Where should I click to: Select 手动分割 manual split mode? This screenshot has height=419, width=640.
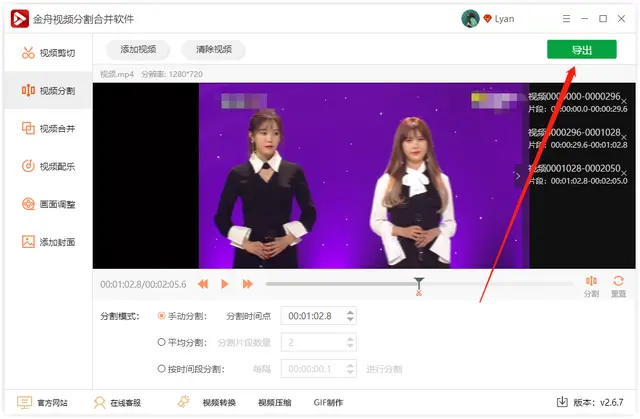pos(163,316)
